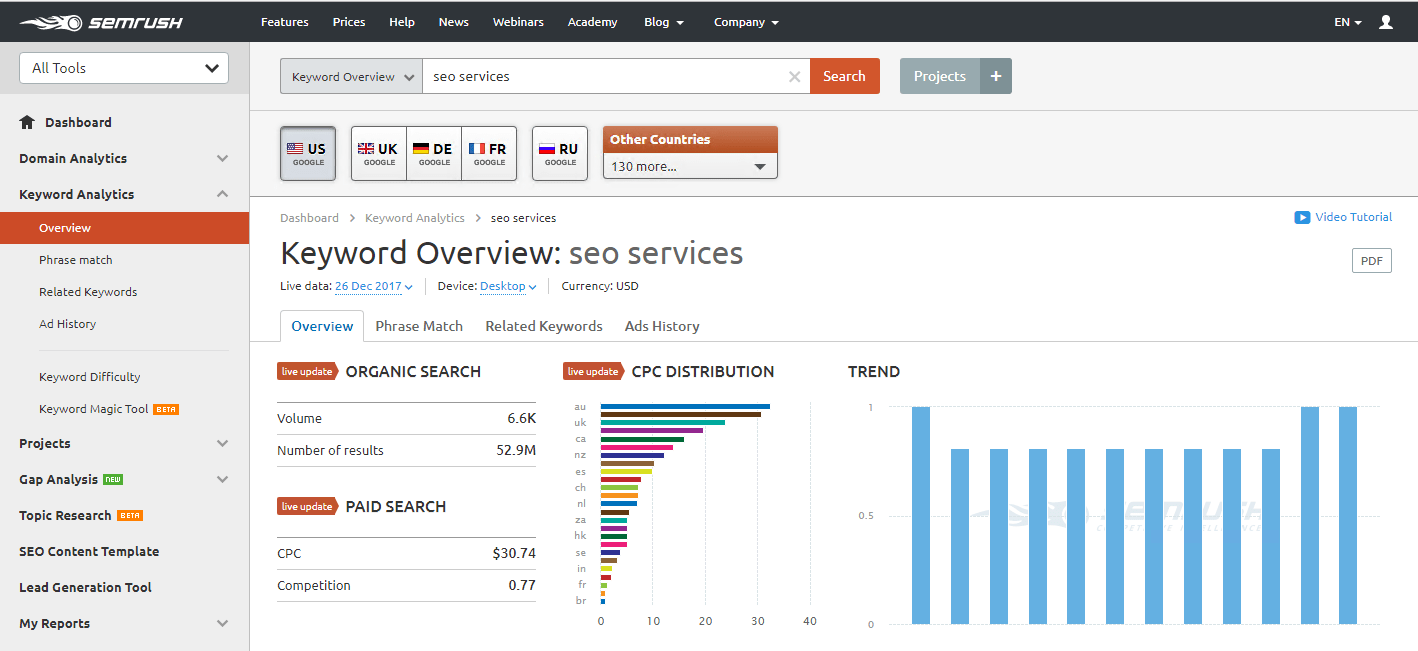This screenshot has width=1418, height=651.
Task: Switch to the Ads History tab
Action: (662, 326)
